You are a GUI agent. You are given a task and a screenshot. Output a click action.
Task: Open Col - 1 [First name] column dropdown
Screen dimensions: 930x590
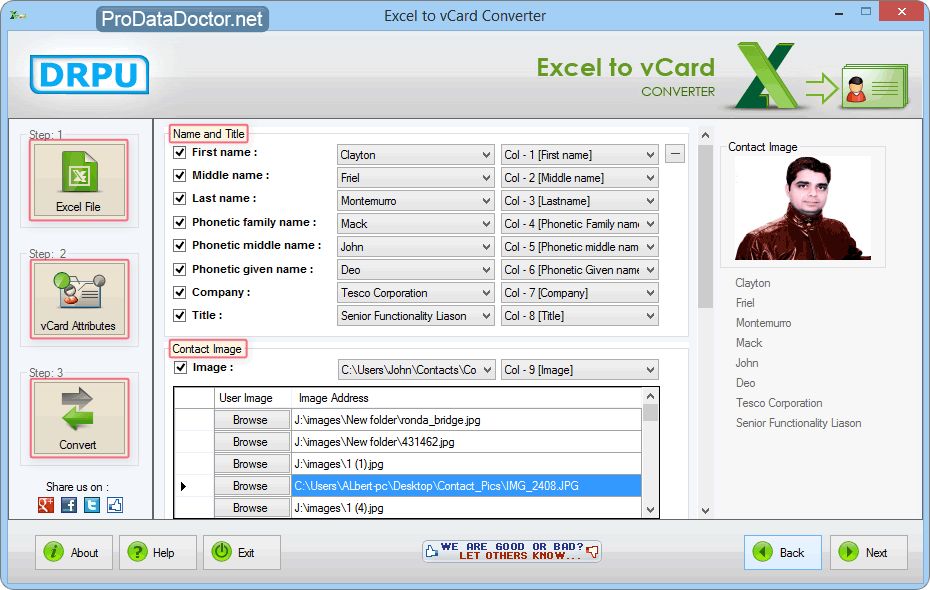pyautogui.click(x=579, y=155)
